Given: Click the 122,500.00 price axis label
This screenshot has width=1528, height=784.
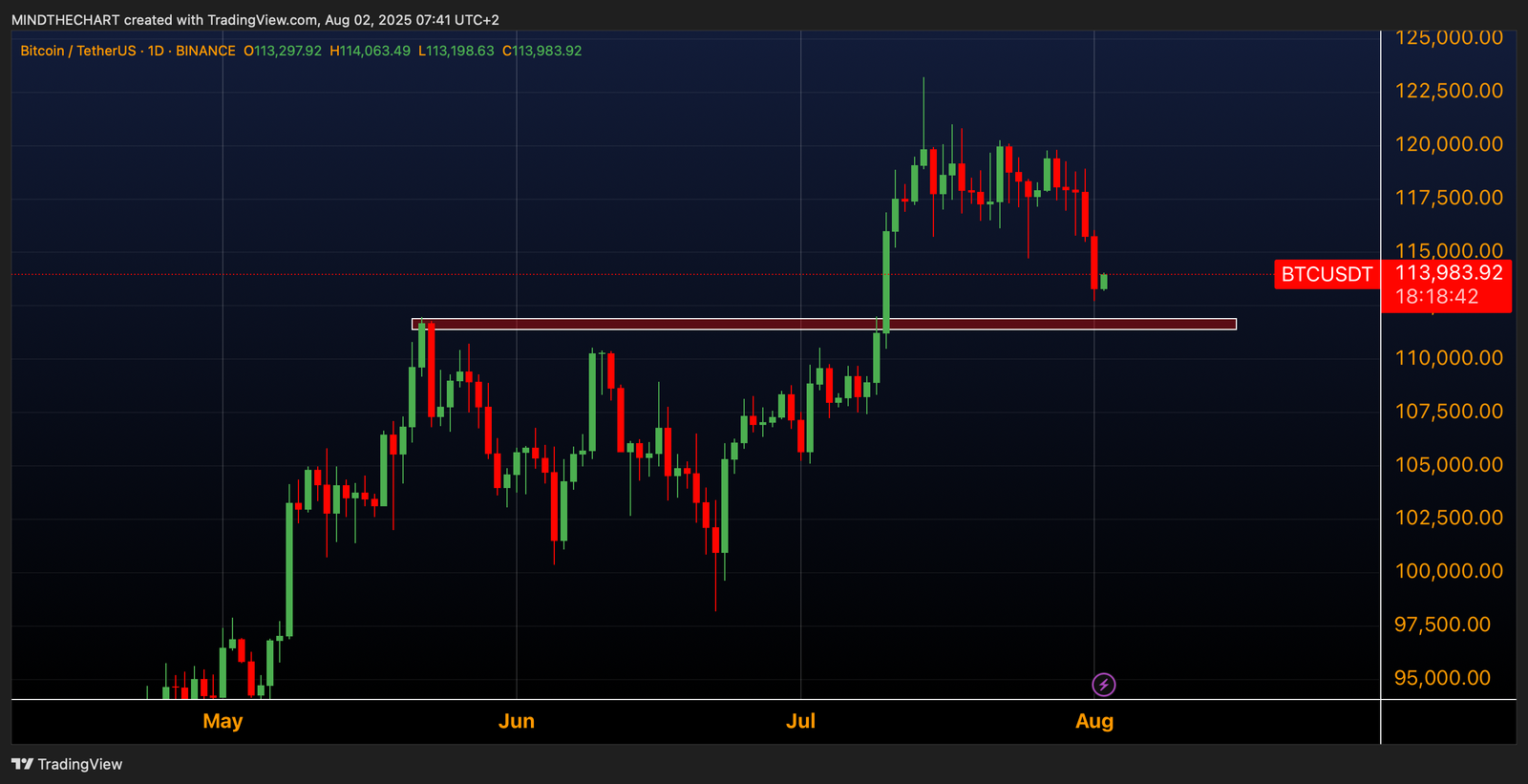Looking at the screenshot, I should click(1449, 91).
